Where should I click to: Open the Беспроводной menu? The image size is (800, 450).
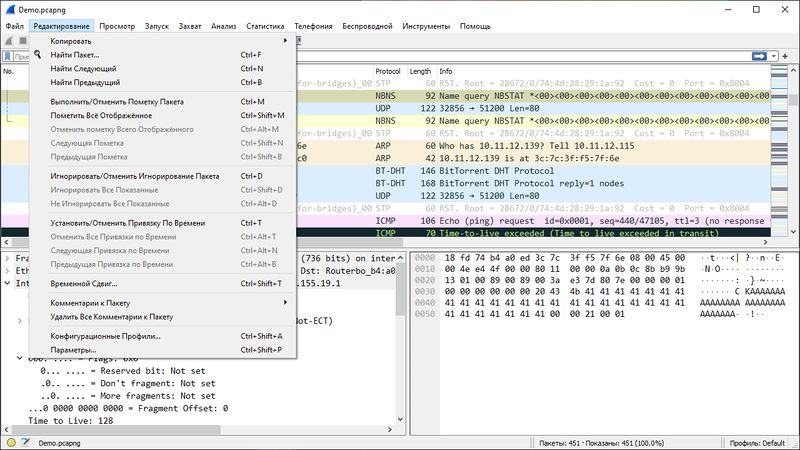point(367,26)
